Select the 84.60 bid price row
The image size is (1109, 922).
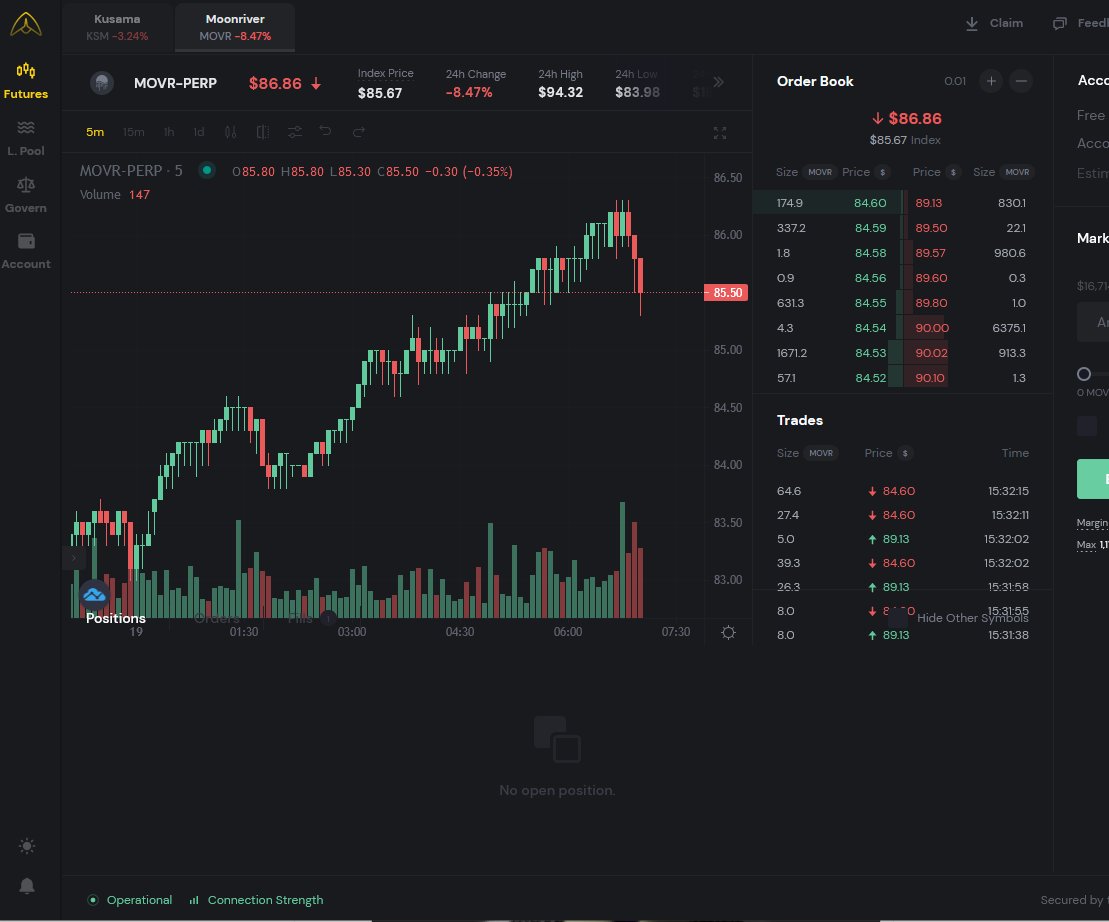(830, 203)
